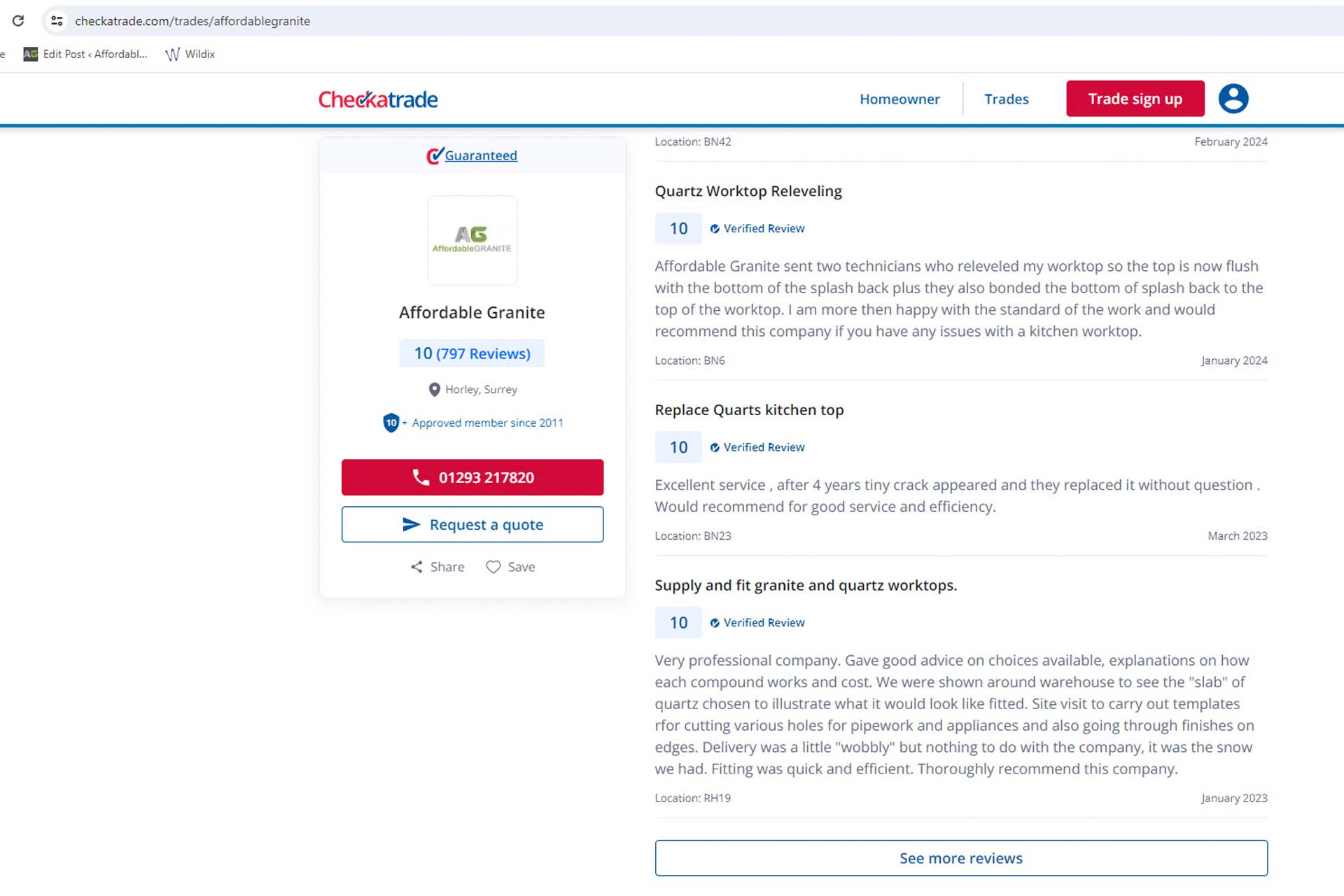Image resolution: width=1344 pixels, height=896 pixels.
Task: Click Request a quote button
Action: coord(472,524)
